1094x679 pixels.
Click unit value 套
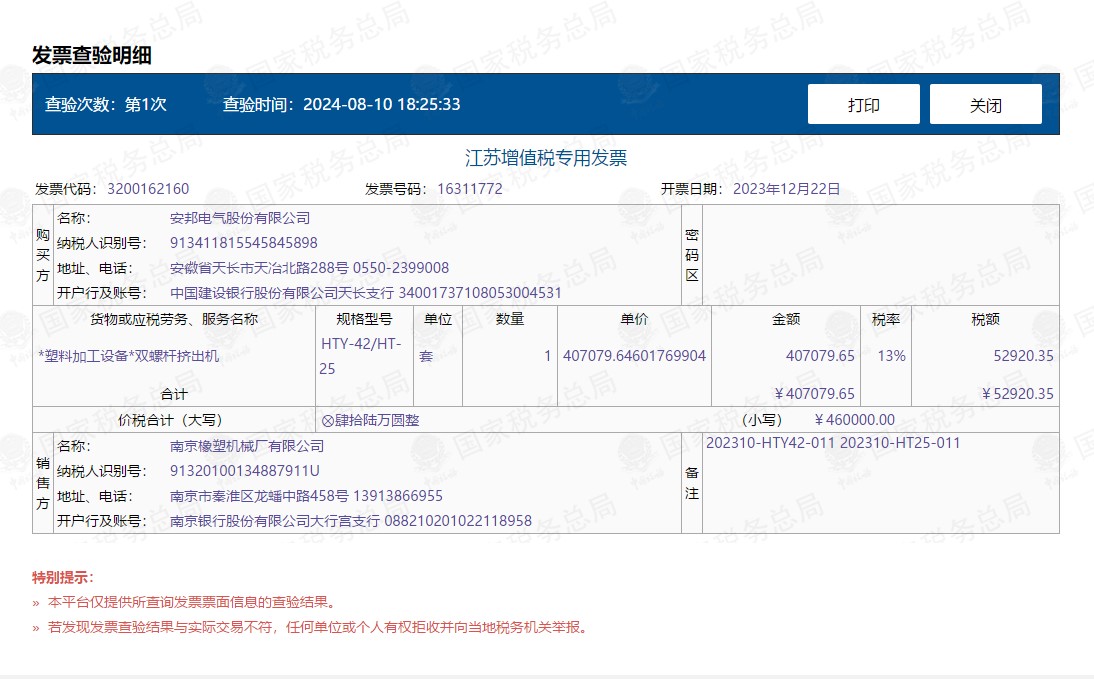tap(426, 356)
